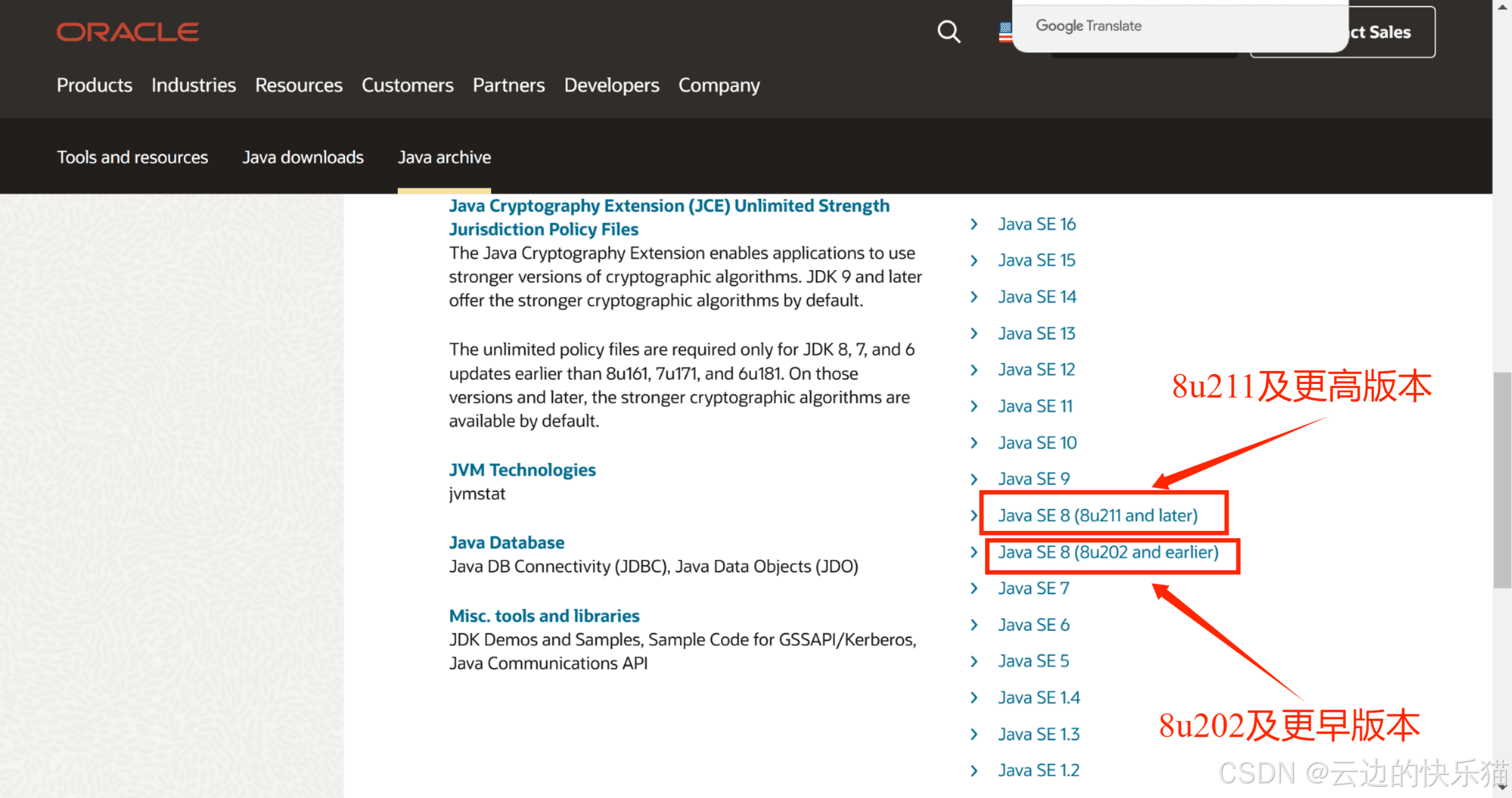Click the Oracle logo

pos(128,32)
